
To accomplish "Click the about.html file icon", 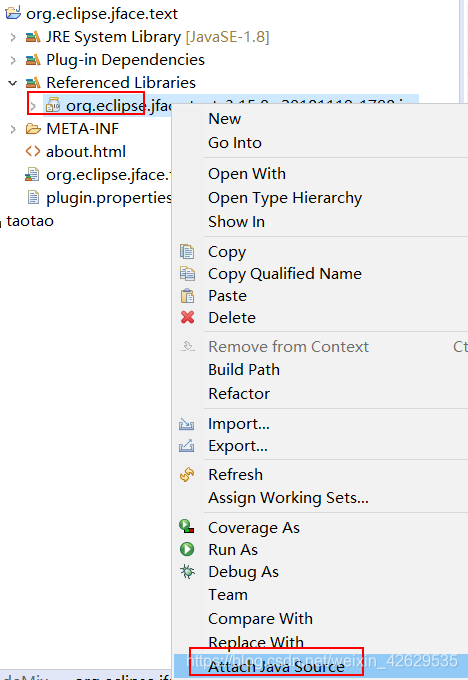I will point(33,151).
